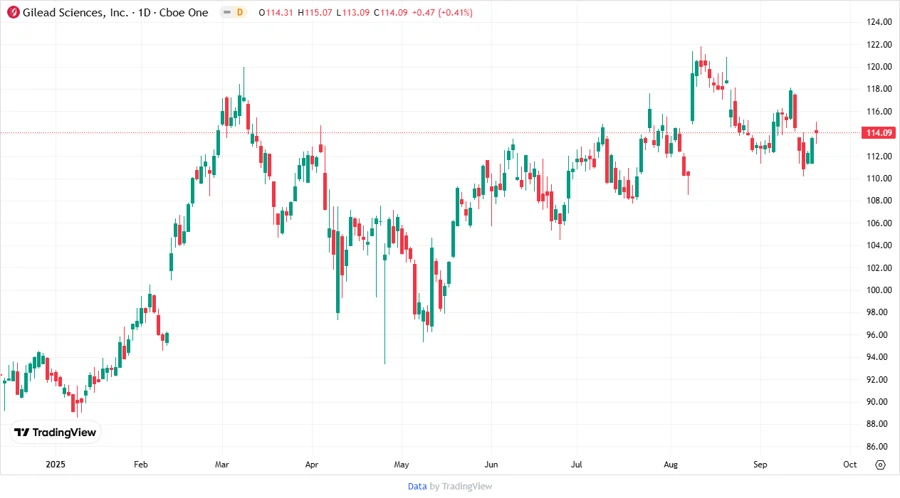Click the 104.00 price axis label
This screenshot has width=900, height=498.
(879, 245)
